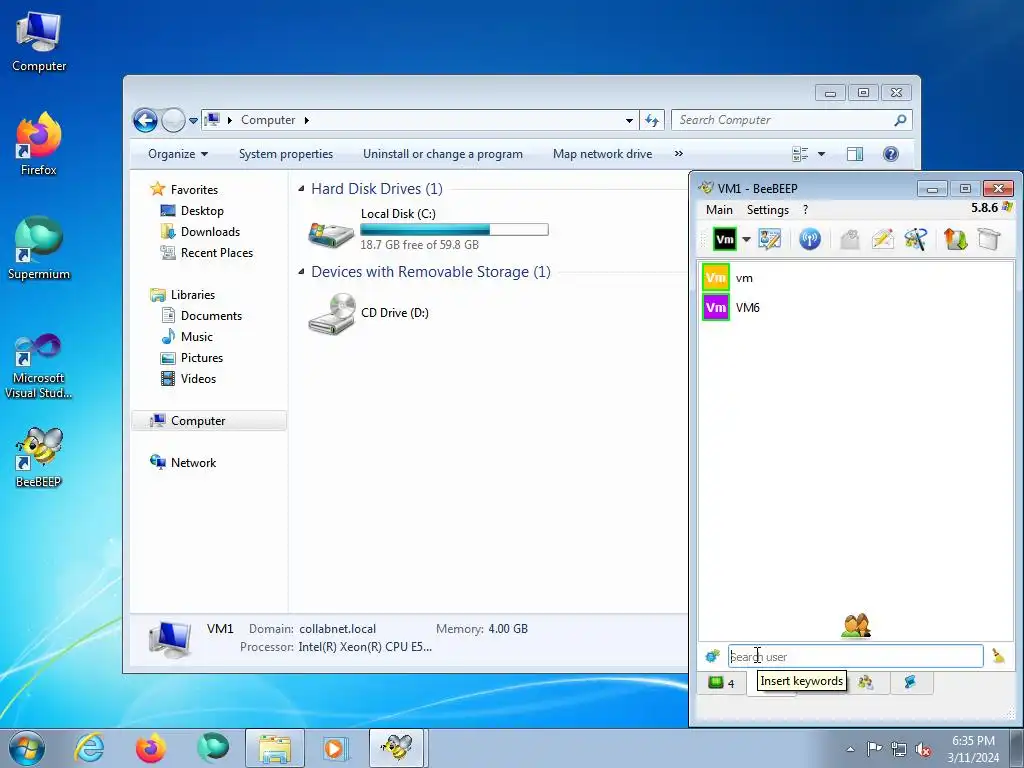Select Recent Places in navigation pane
The width and height of the screenshot is (1024, 768).
[217, 253]
